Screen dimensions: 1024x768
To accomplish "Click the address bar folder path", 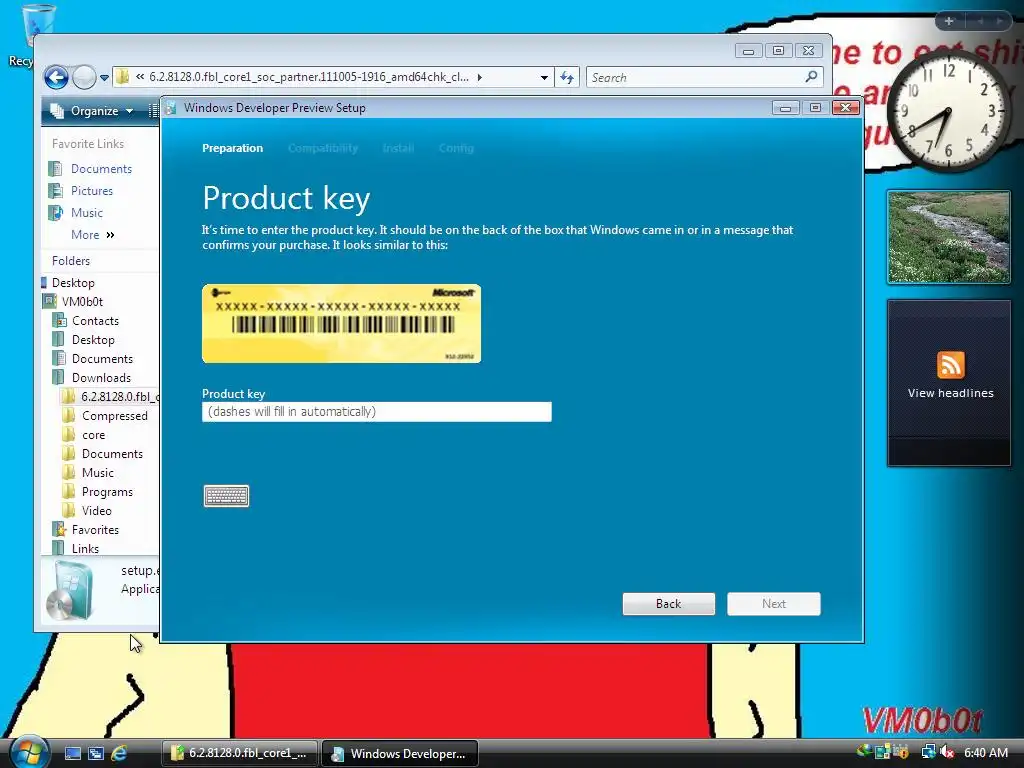I will [309, 77].
